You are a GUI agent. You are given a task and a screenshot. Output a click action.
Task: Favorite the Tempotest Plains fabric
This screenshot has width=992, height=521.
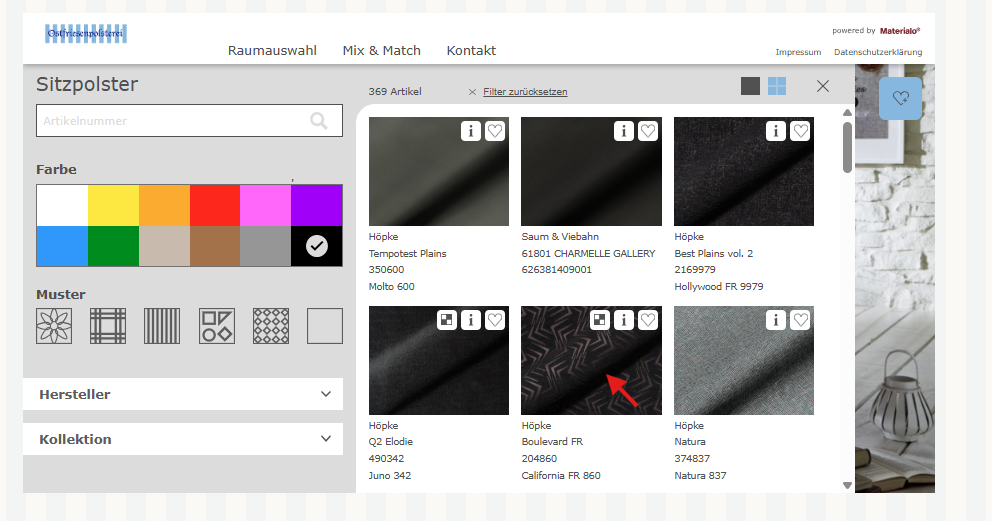495,131
